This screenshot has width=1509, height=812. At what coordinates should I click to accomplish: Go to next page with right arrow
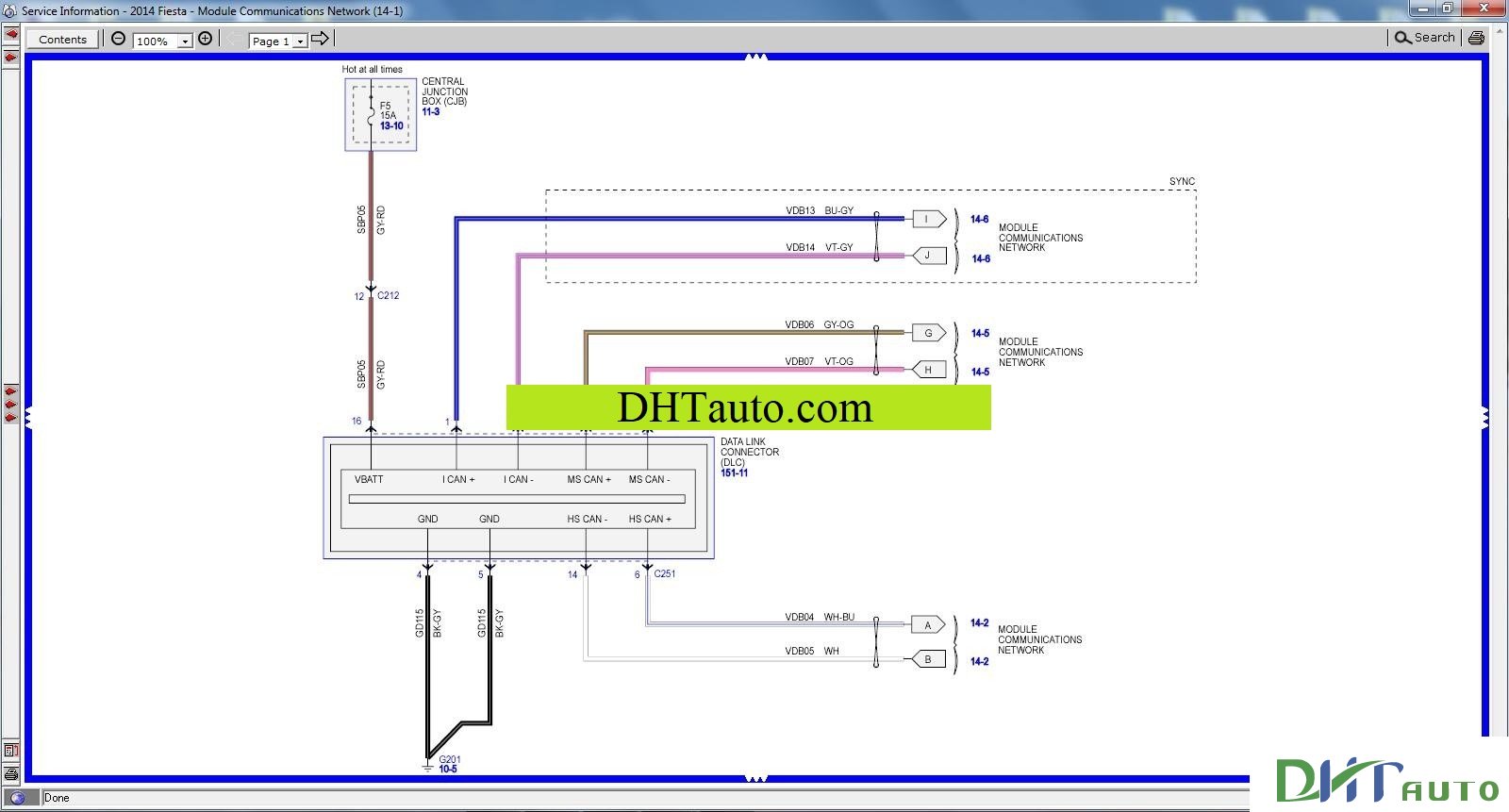tap(320, 39)
